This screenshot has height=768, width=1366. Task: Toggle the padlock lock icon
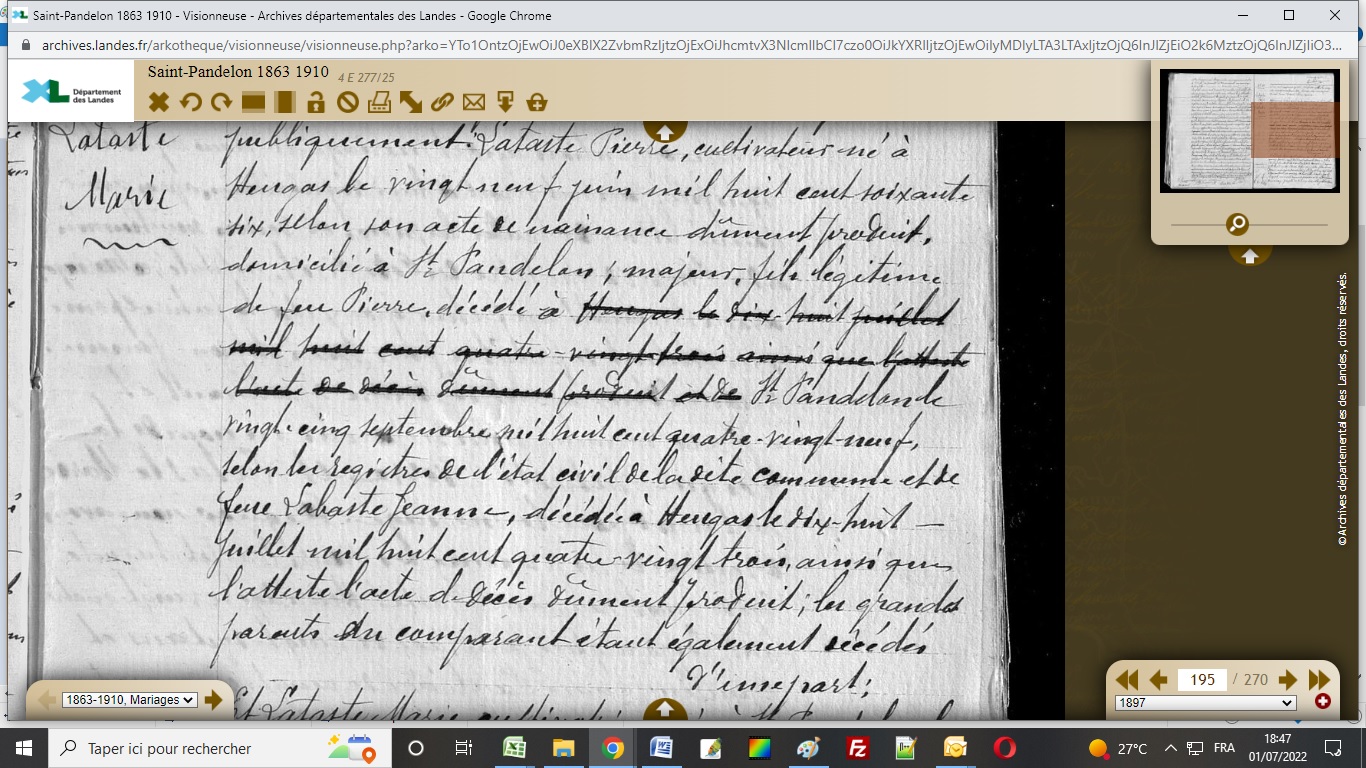316,102
